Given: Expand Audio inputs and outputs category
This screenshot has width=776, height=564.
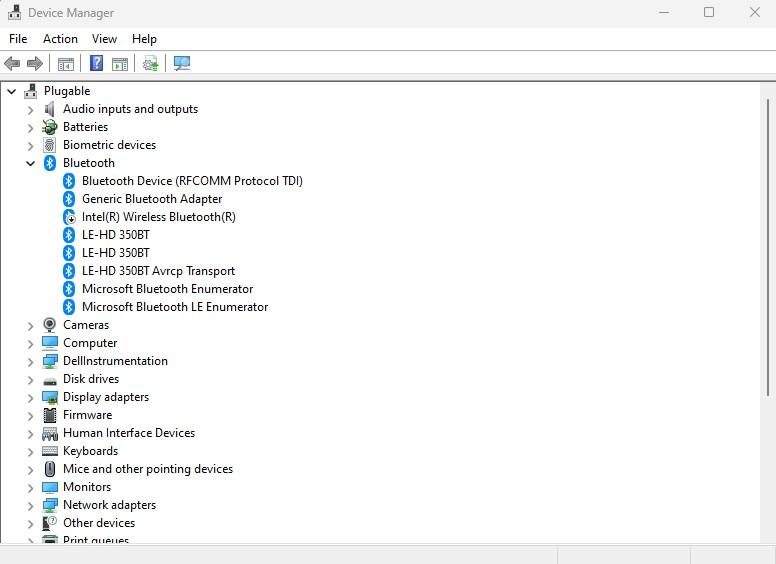Looking at the screenshot, I should tap(31, 110).
